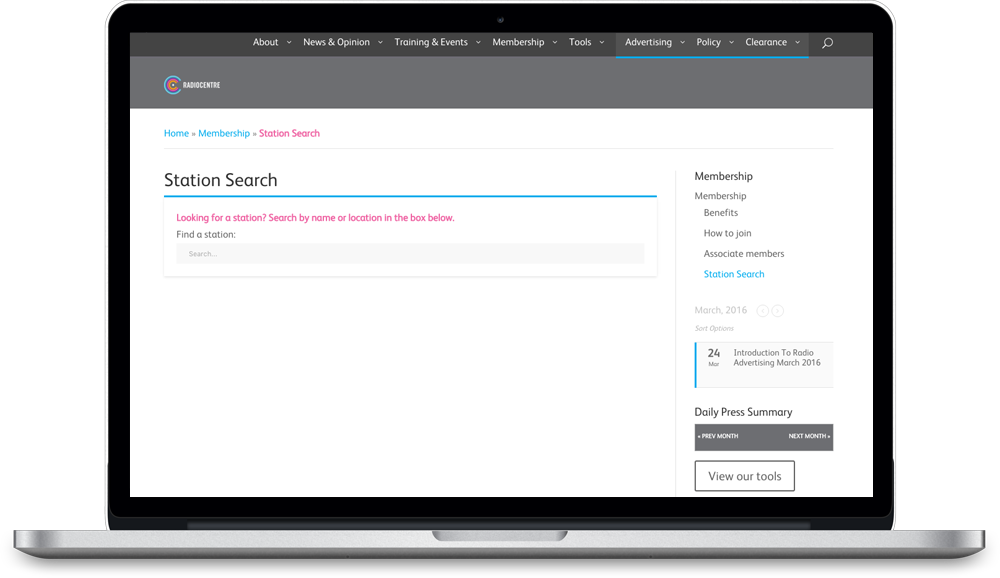Click the Find a station search box
Image resolution: width=1000 pixels, height=578 pixels.
tap(410, 254)
